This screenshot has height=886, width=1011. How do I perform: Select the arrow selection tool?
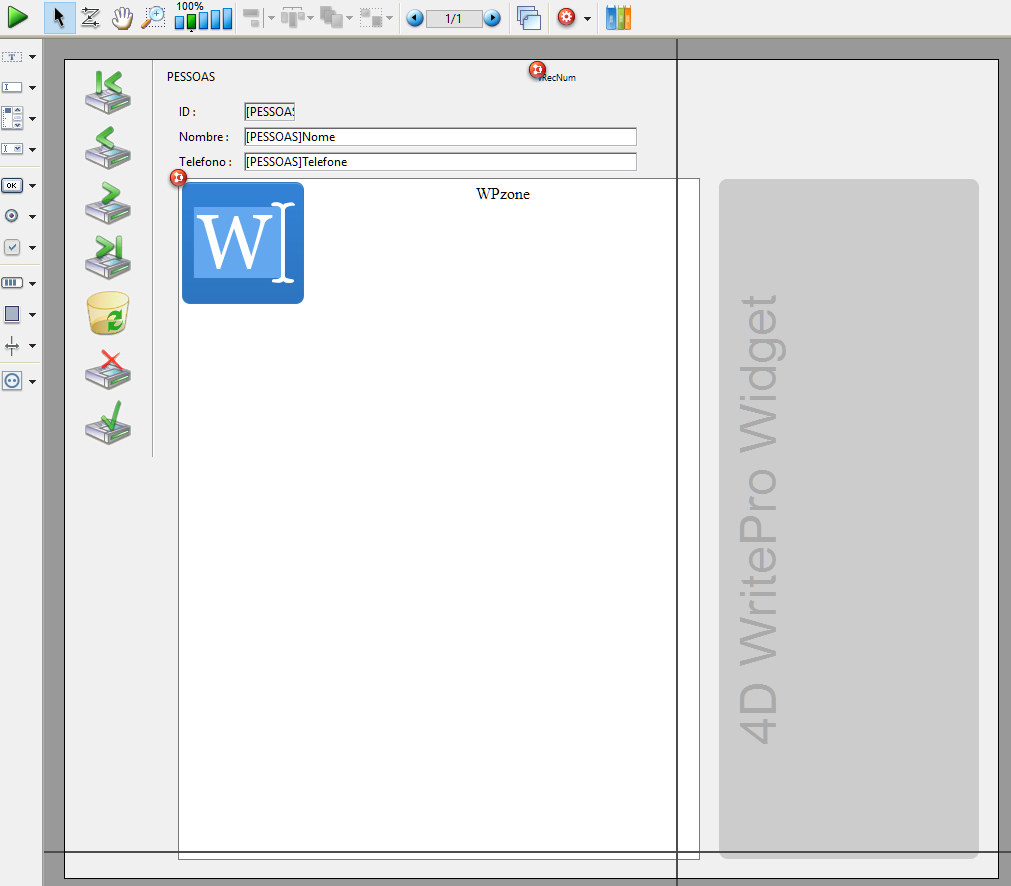tap(59, 18)
